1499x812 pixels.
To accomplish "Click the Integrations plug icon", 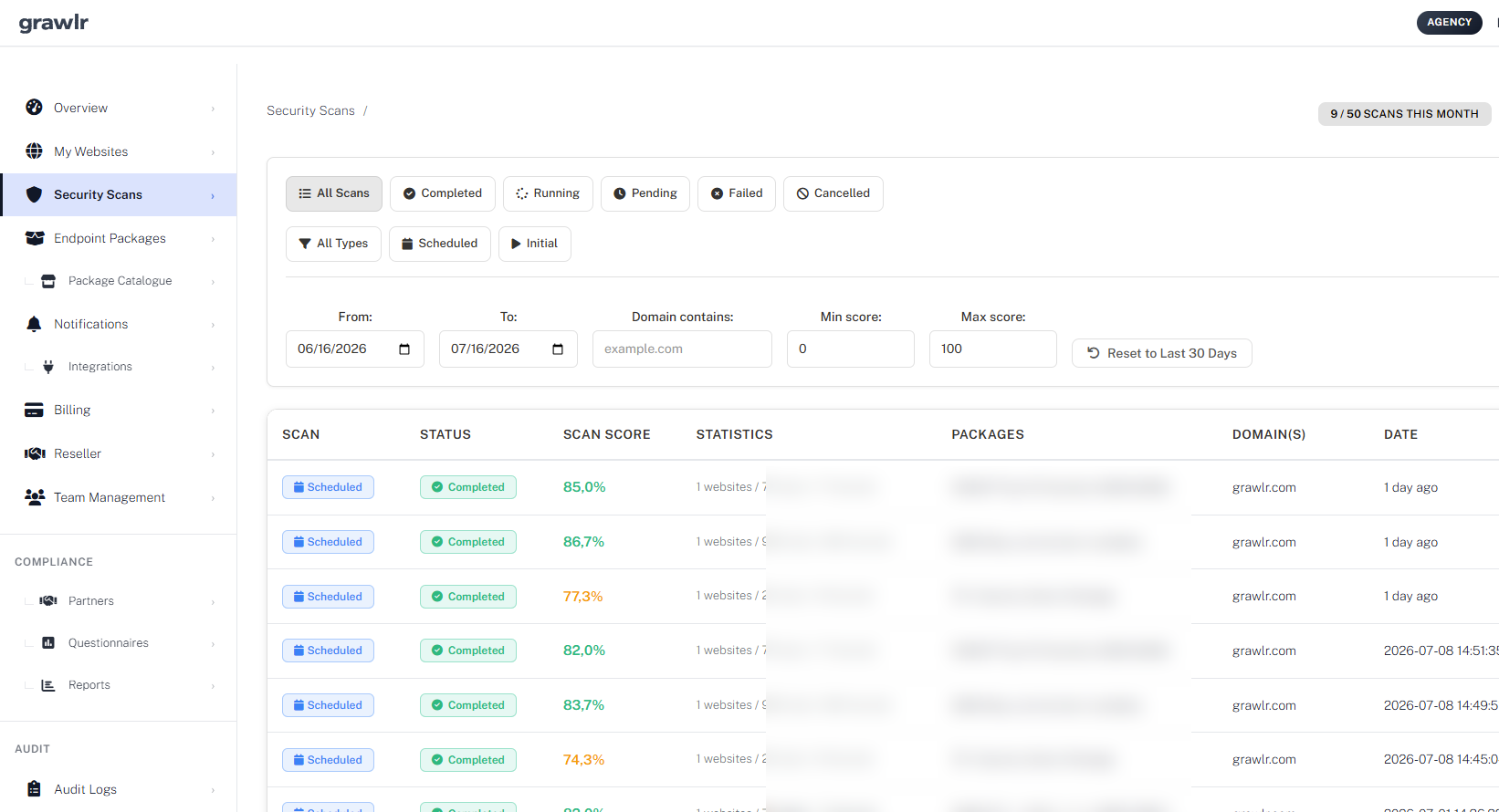I will pyautogui.click(x=48, y=367).
